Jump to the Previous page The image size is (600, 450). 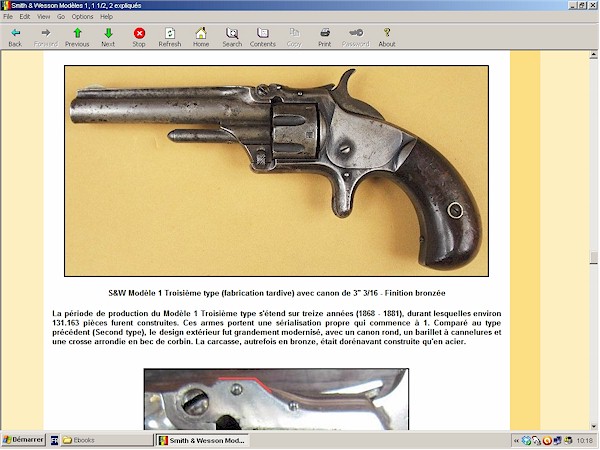tap(77, 38)
